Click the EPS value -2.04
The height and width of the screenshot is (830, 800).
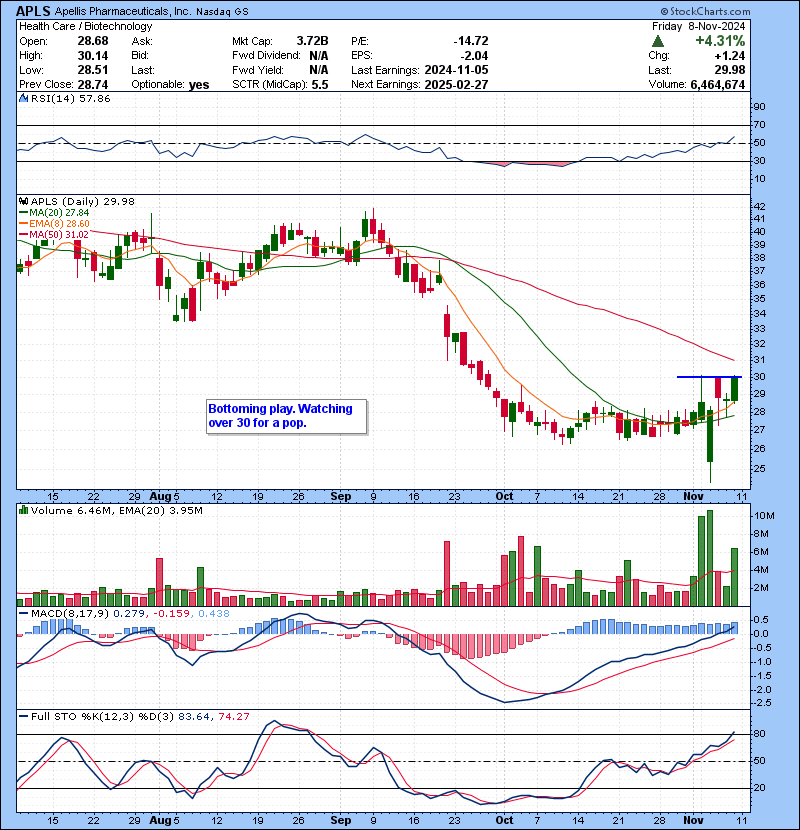(x=474, y=56)
